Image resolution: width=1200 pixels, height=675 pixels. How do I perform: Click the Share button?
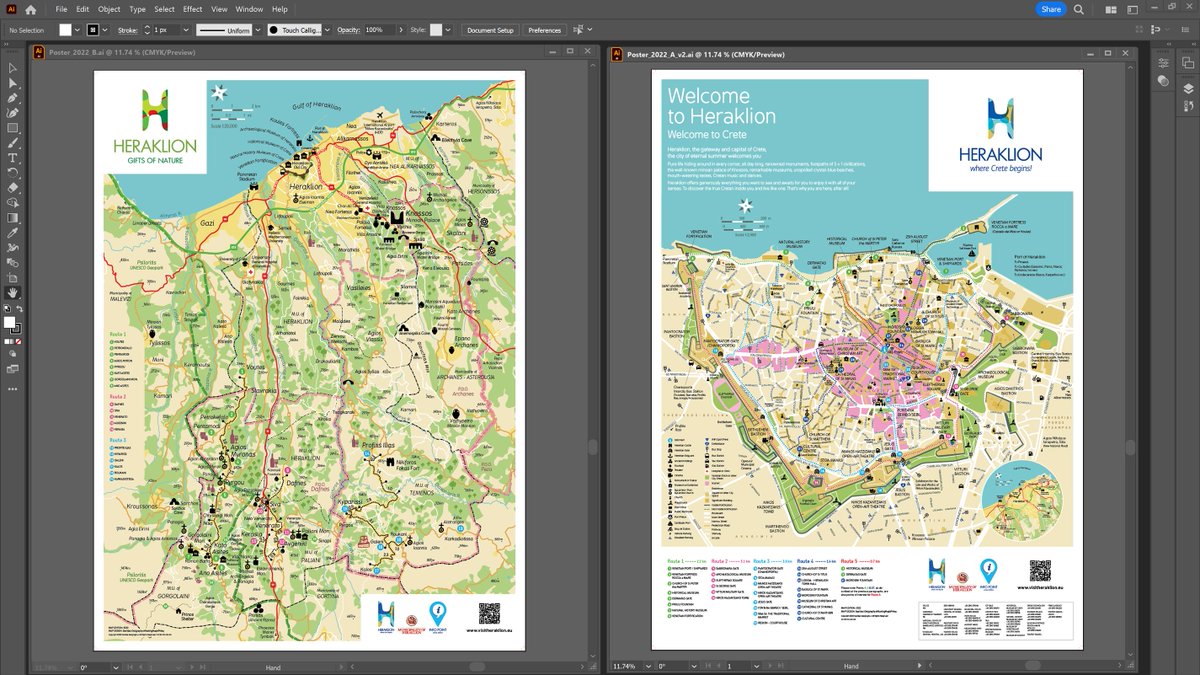pos(1051,9)
